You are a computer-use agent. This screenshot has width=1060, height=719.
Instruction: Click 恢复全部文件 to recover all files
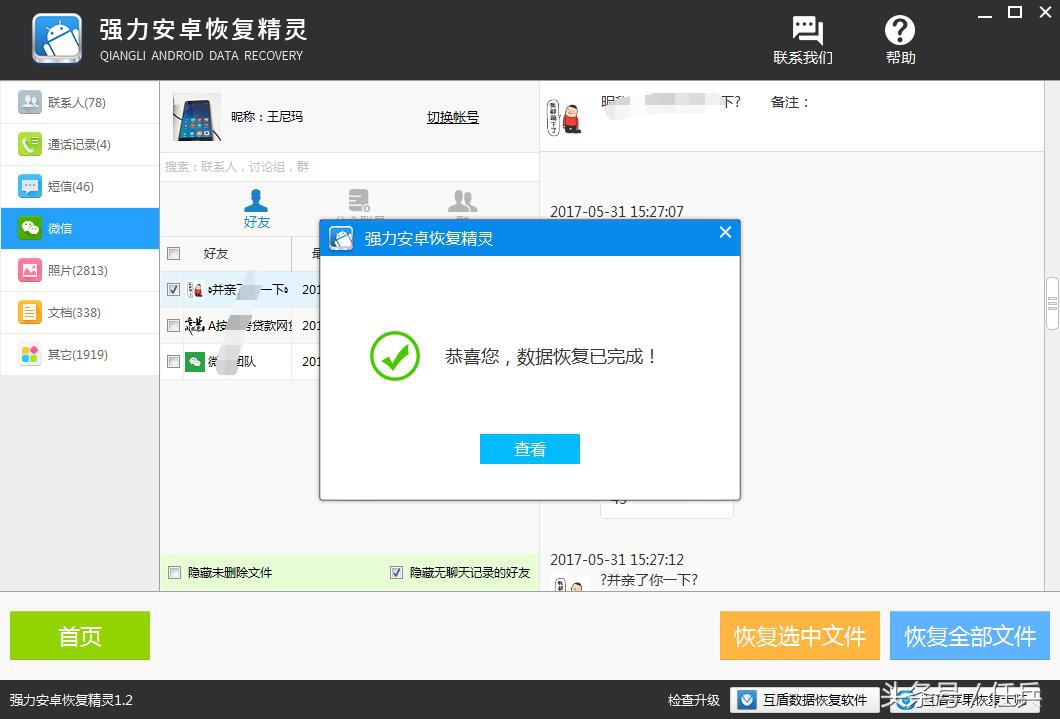coord(968,635)
